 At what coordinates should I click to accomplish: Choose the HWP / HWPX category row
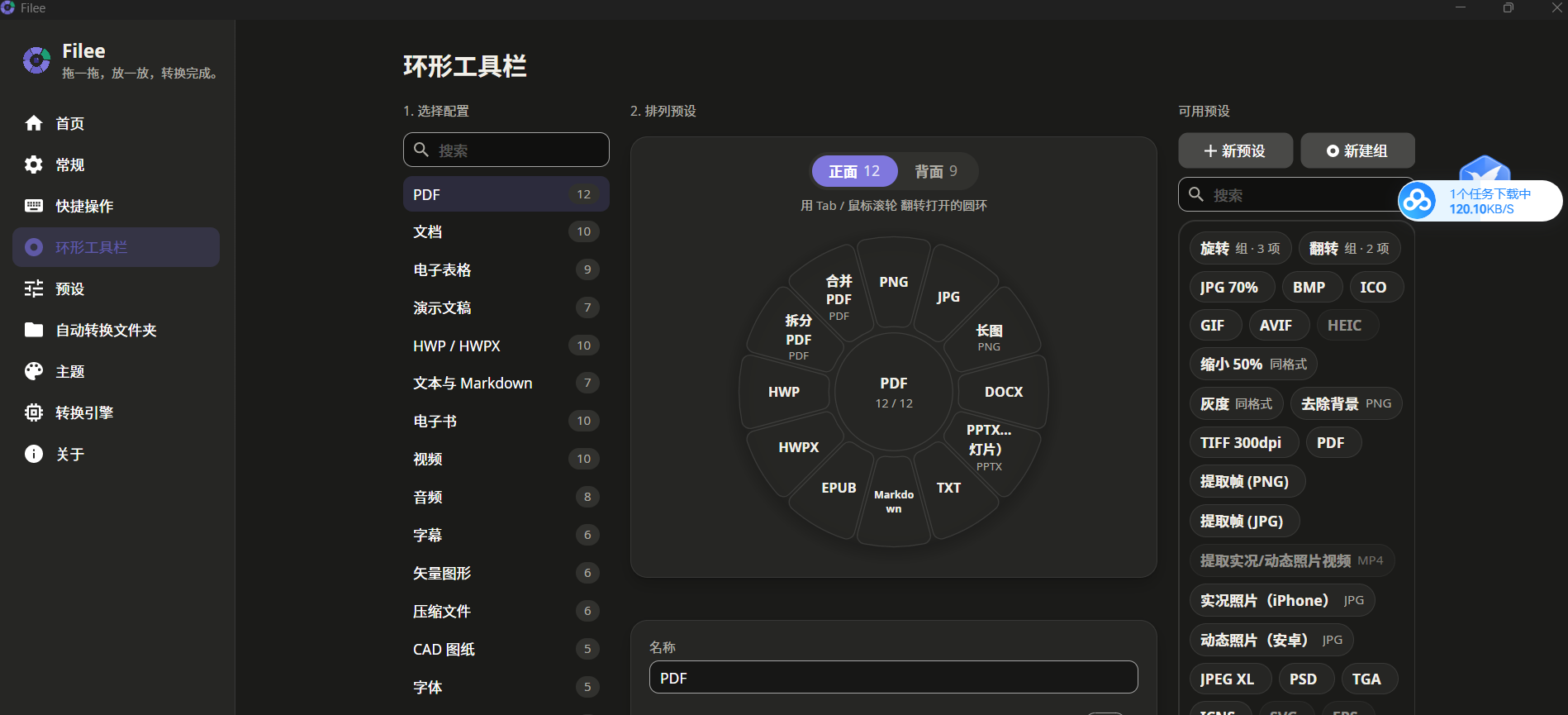506,346
